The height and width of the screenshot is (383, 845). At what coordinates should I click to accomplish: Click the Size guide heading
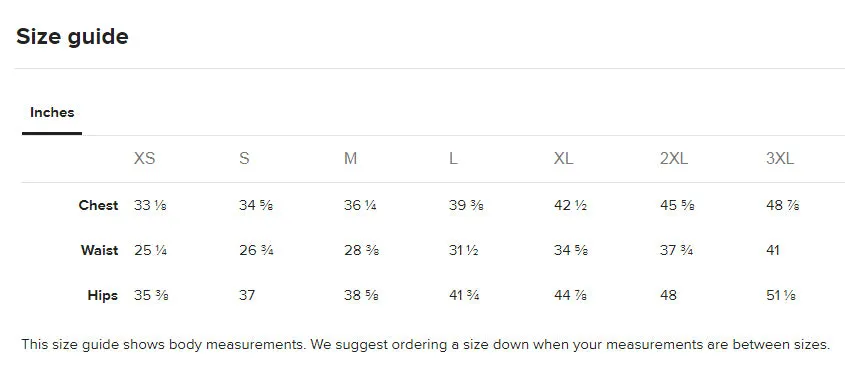click(72, 37)
